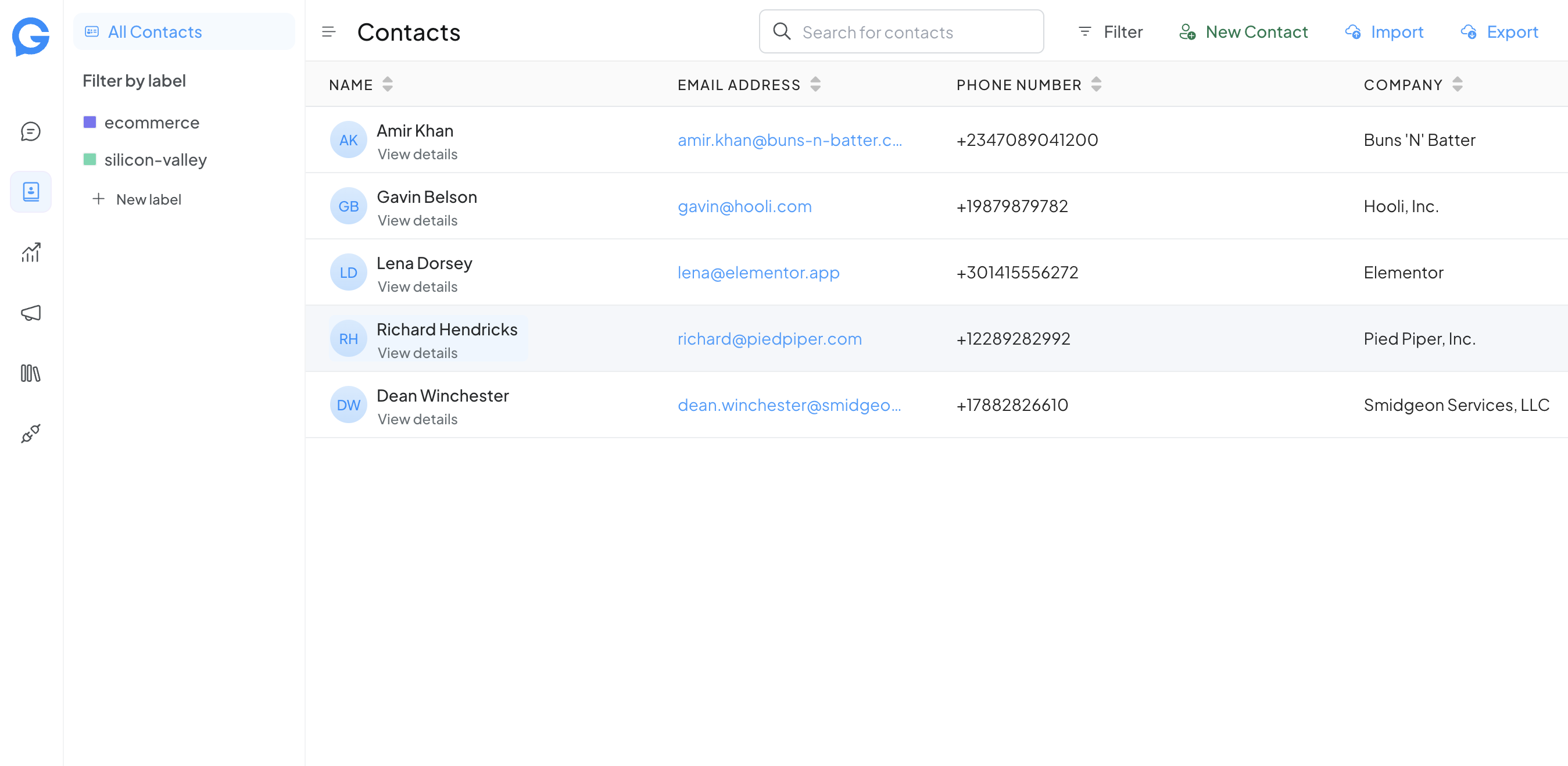The image size is (1568, 766).
Task: Click the search for contacts field
Action: tap(901, 31)
